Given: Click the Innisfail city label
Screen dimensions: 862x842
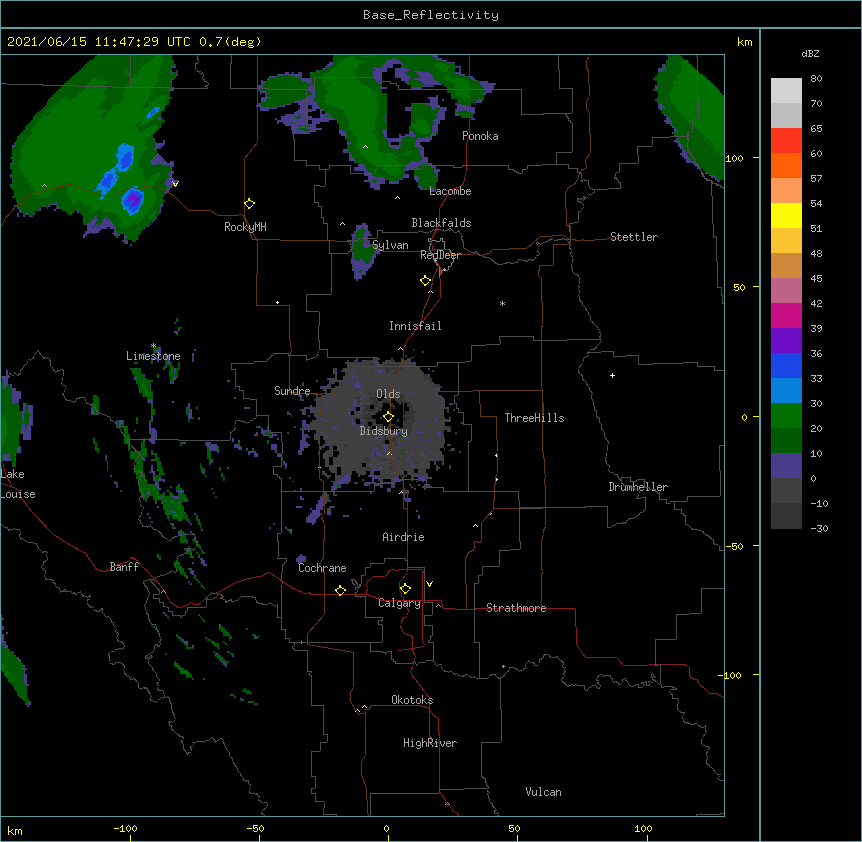Looking at the screenshot, I should tap(415, 326).
